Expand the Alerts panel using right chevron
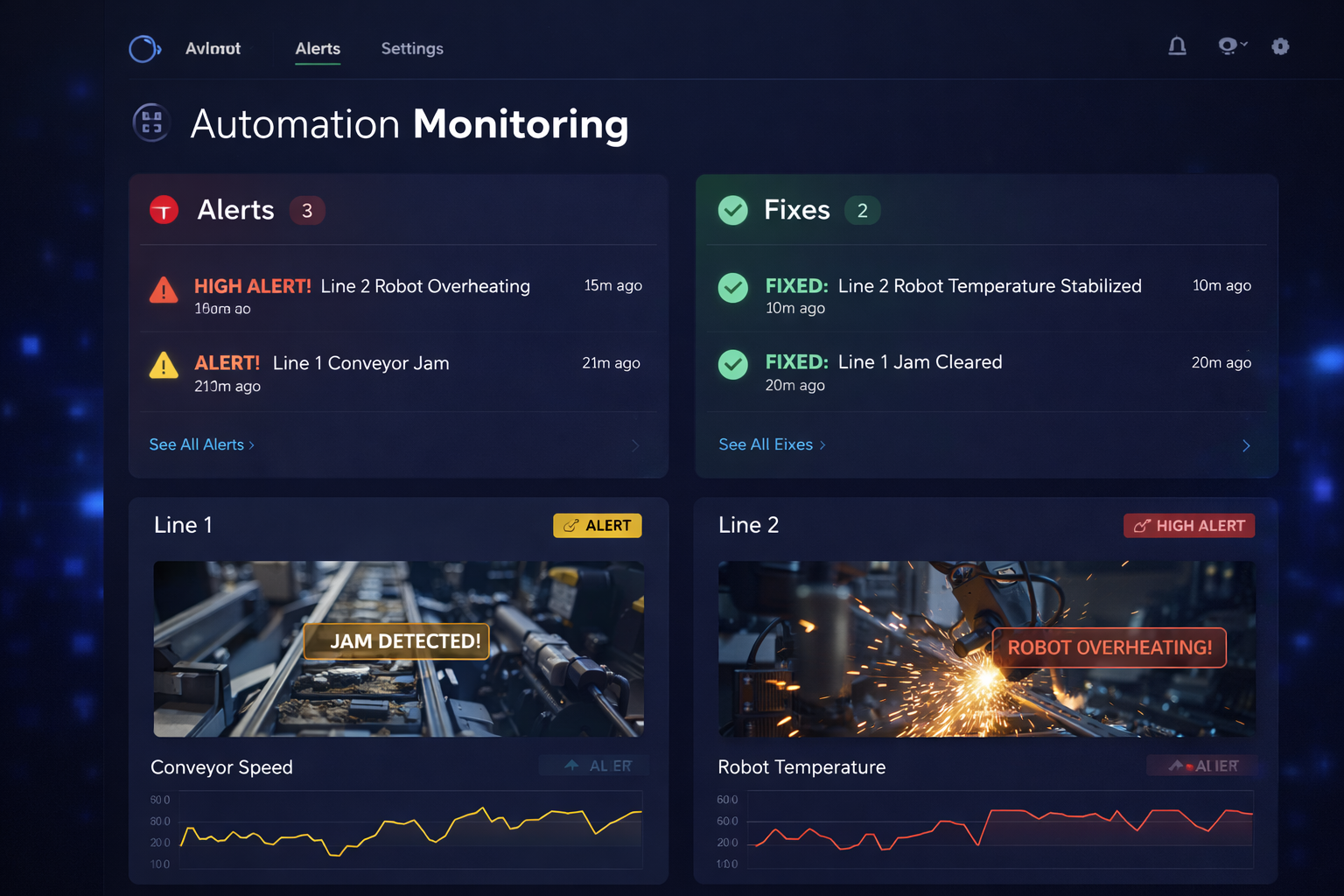Screen dimensions: 1344x896 click(635, 445)
